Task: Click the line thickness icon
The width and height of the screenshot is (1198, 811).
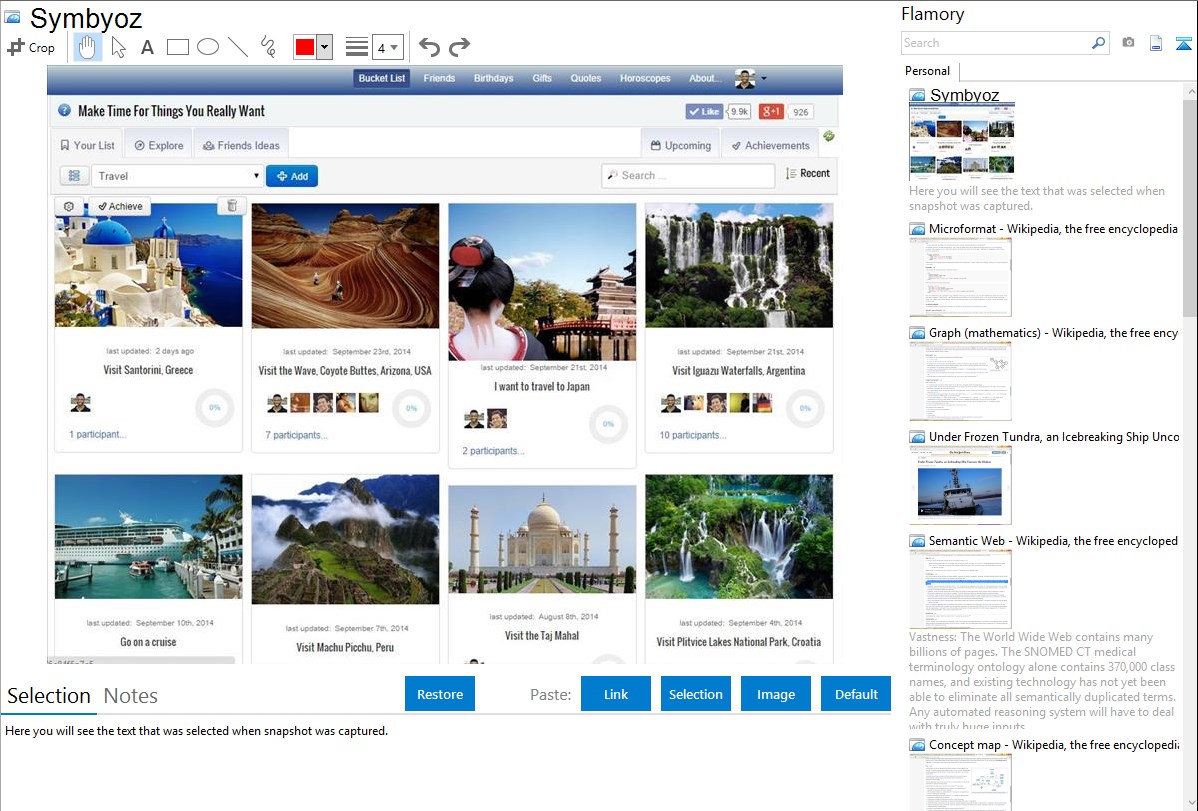Action: coord(357,47)
